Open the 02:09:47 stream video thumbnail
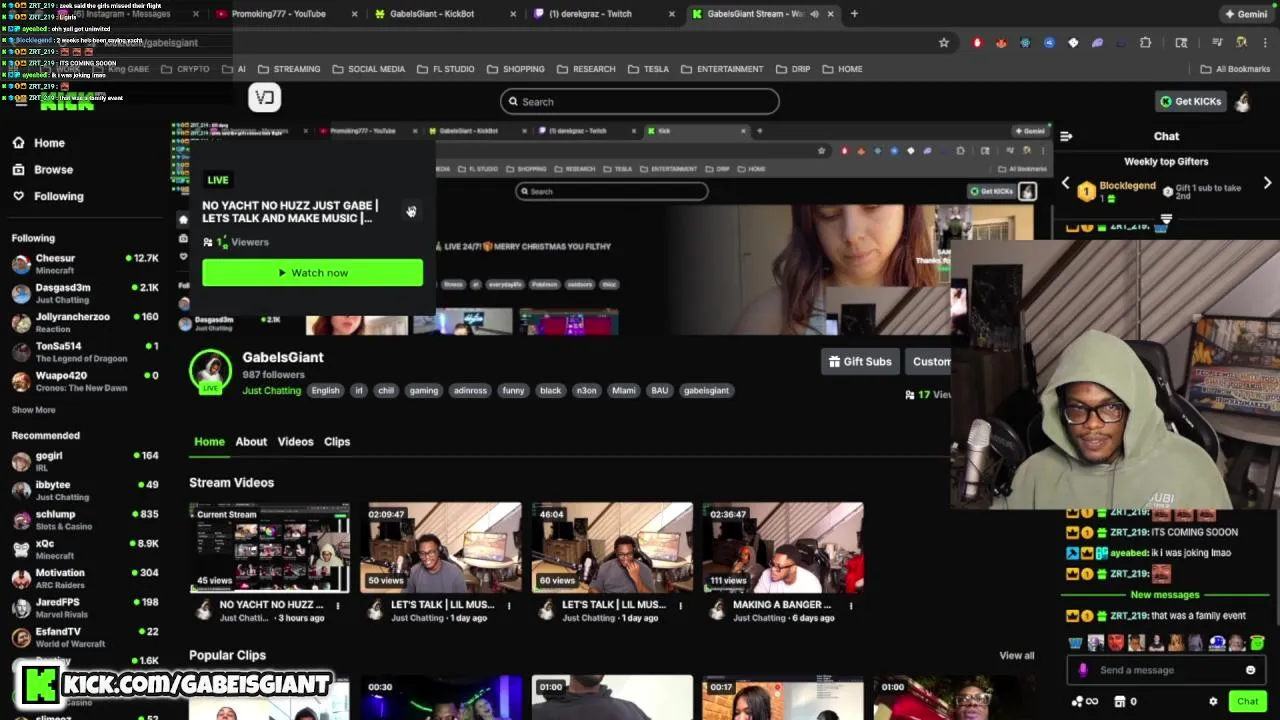 click(x=441, y=547)
